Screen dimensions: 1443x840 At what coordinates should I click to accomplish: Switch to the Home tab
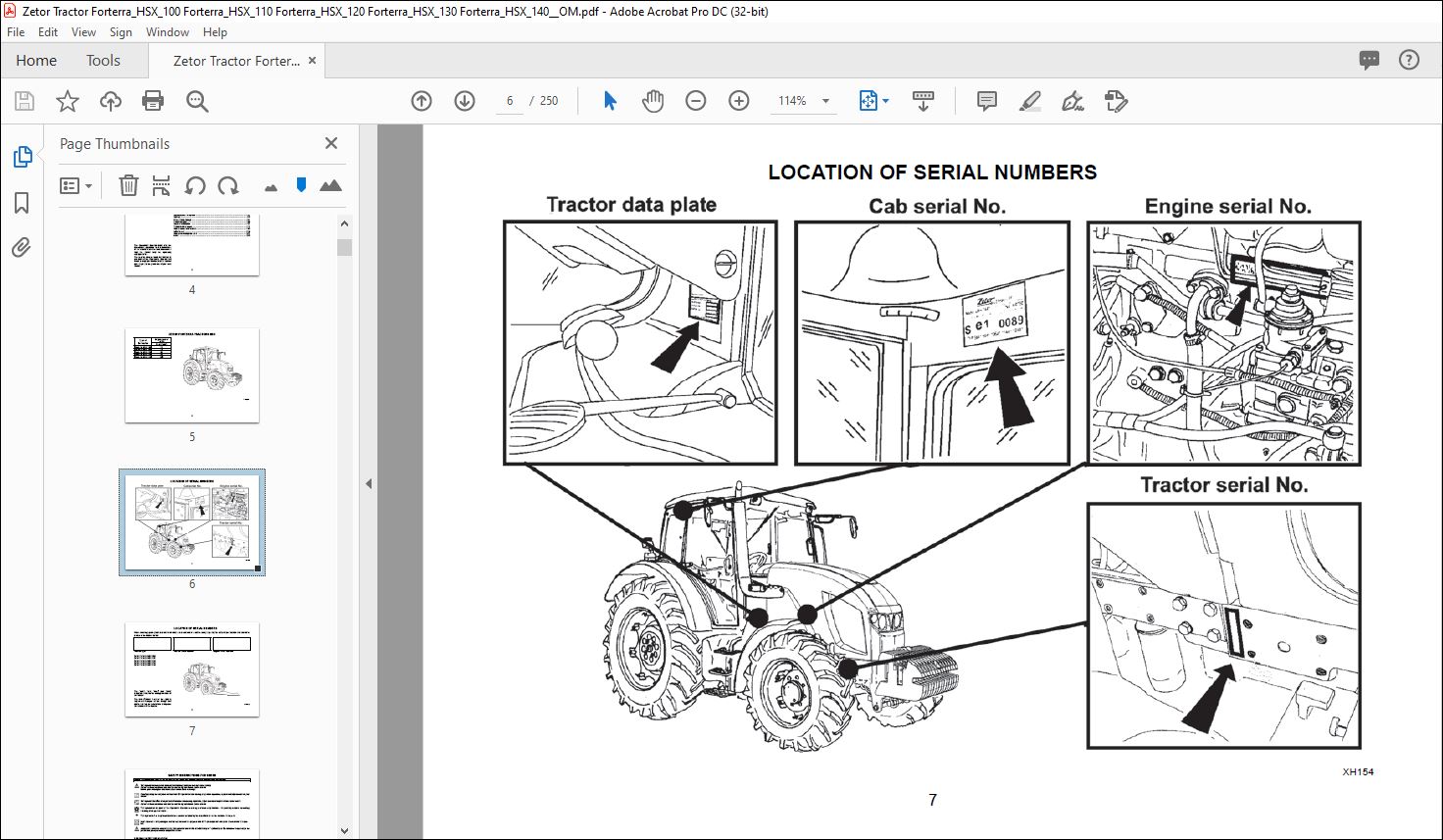coord(36,61)
